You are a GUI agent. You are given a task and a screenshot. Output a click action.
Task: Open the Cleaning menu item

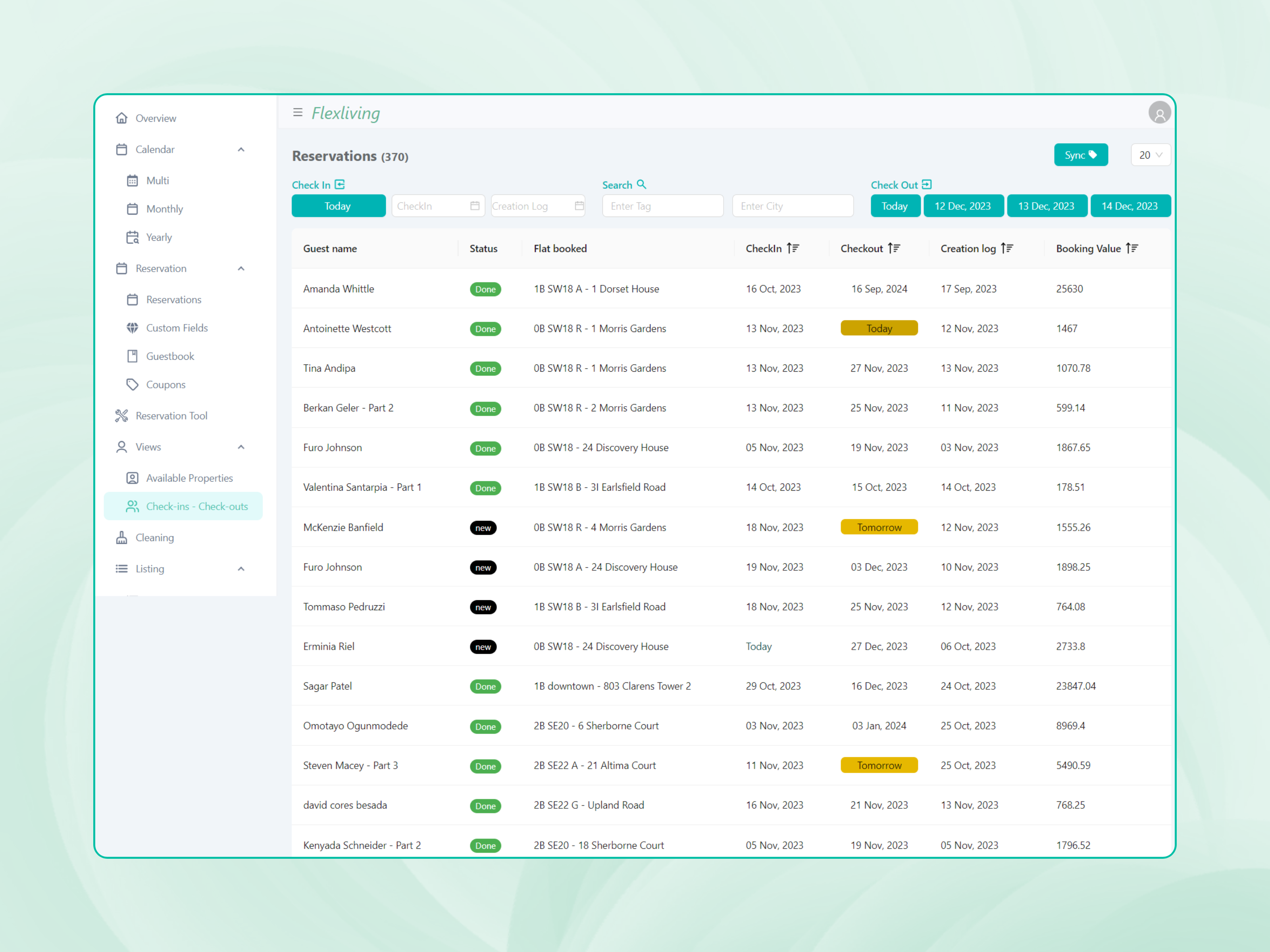154,538
